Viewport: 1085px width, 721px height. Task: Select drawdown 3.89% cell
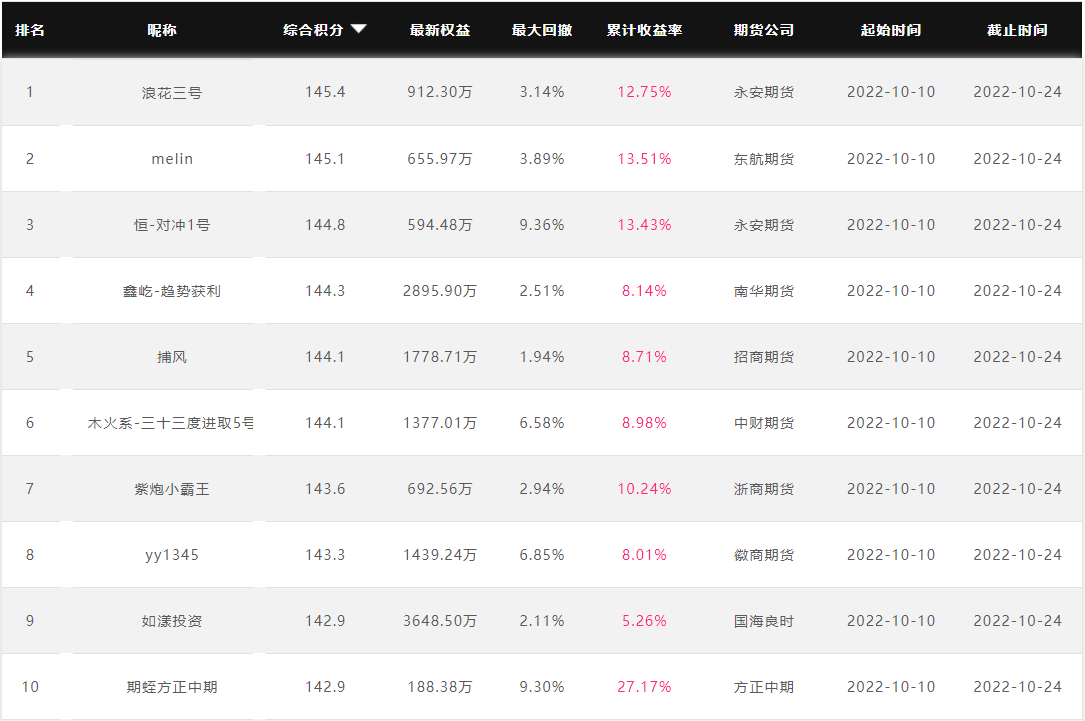tap(542, 159)
